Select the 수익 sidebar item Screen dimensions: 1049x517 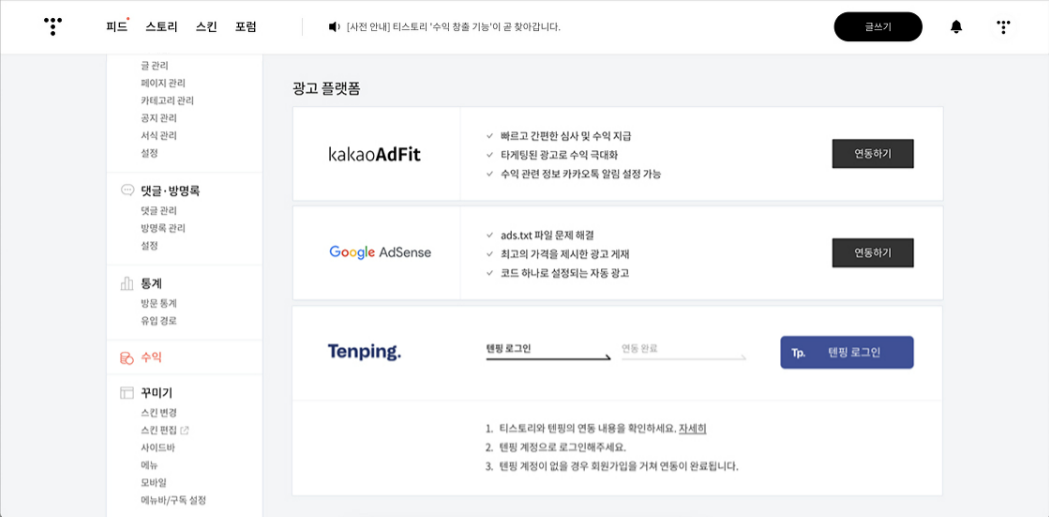pos(151,358)
